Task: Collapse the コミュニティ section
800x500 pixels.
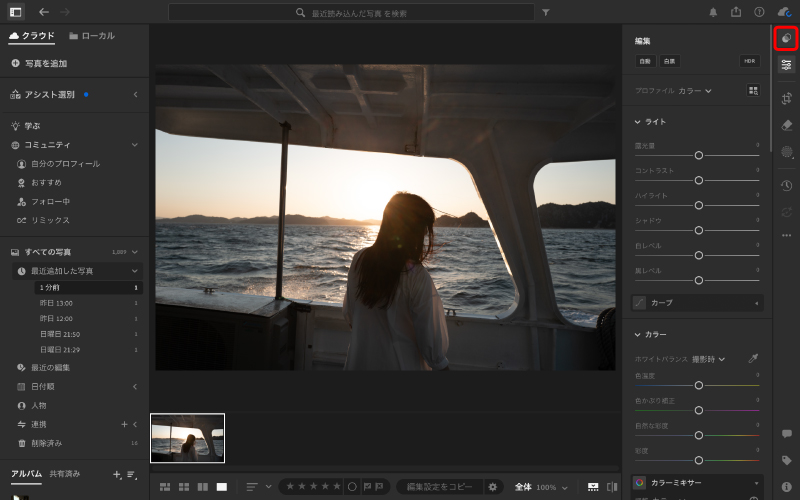Action: click(135, 145)
